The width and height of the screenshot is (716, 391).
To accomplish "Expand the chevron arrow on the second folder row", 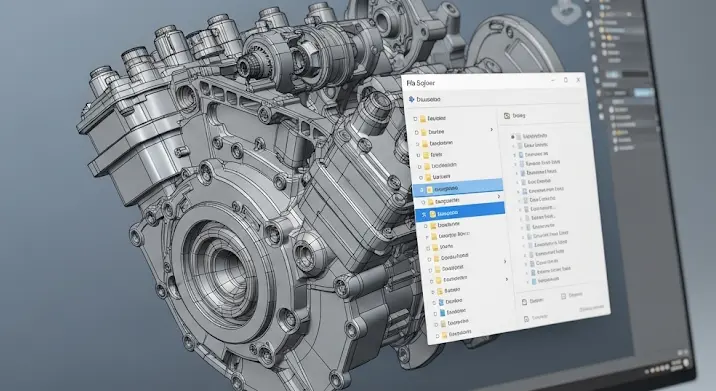I will point(491,130).
